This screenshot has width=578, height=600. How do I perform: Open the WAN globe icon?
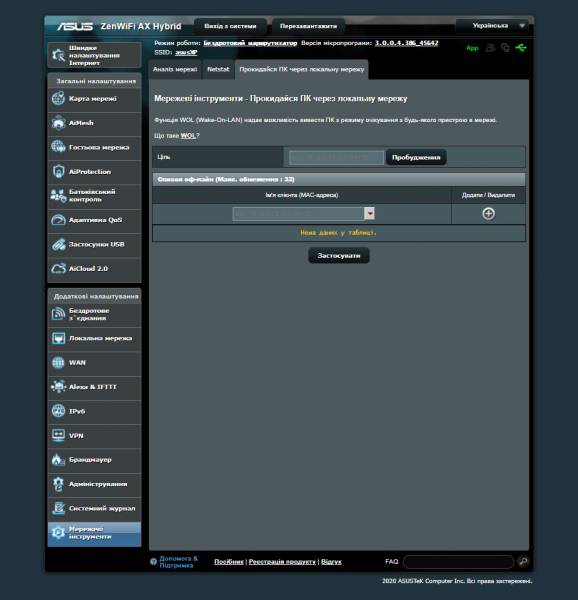[58, 362]
